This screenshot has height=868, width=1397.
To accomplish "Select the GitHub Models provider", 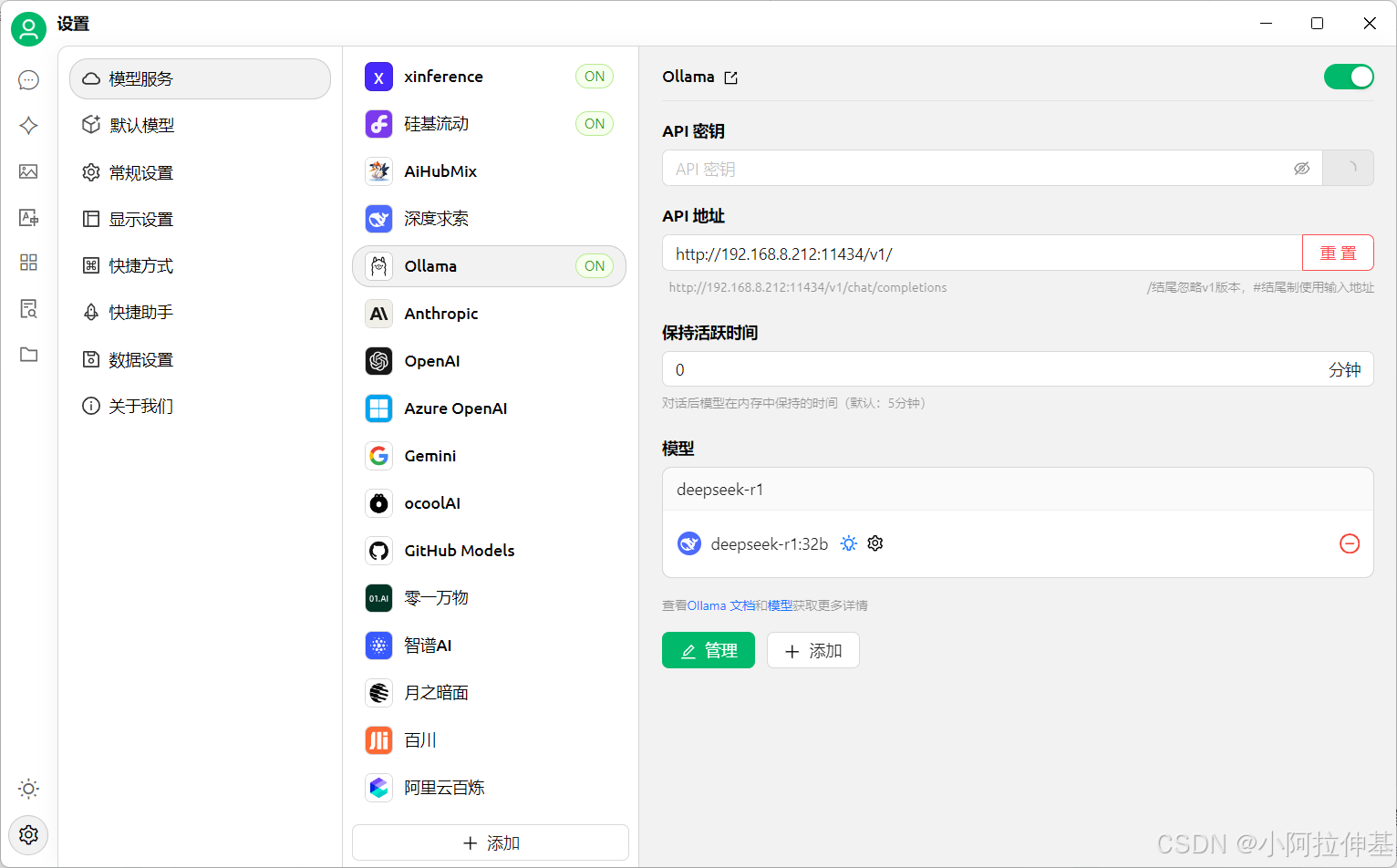I will tap(490, 551).
